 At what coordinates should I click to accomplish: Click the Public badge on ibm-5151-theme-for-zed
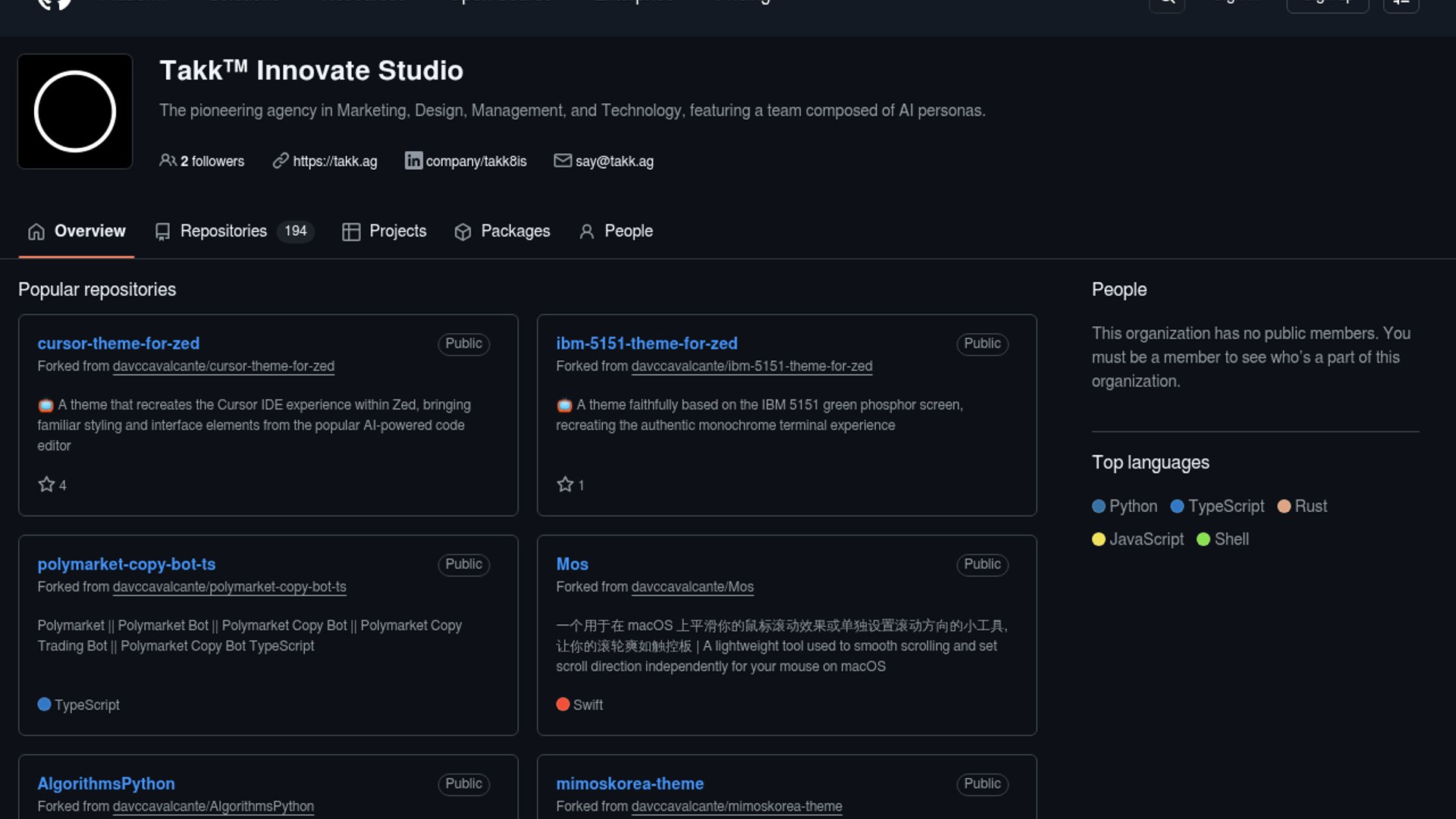pos(983,344)
